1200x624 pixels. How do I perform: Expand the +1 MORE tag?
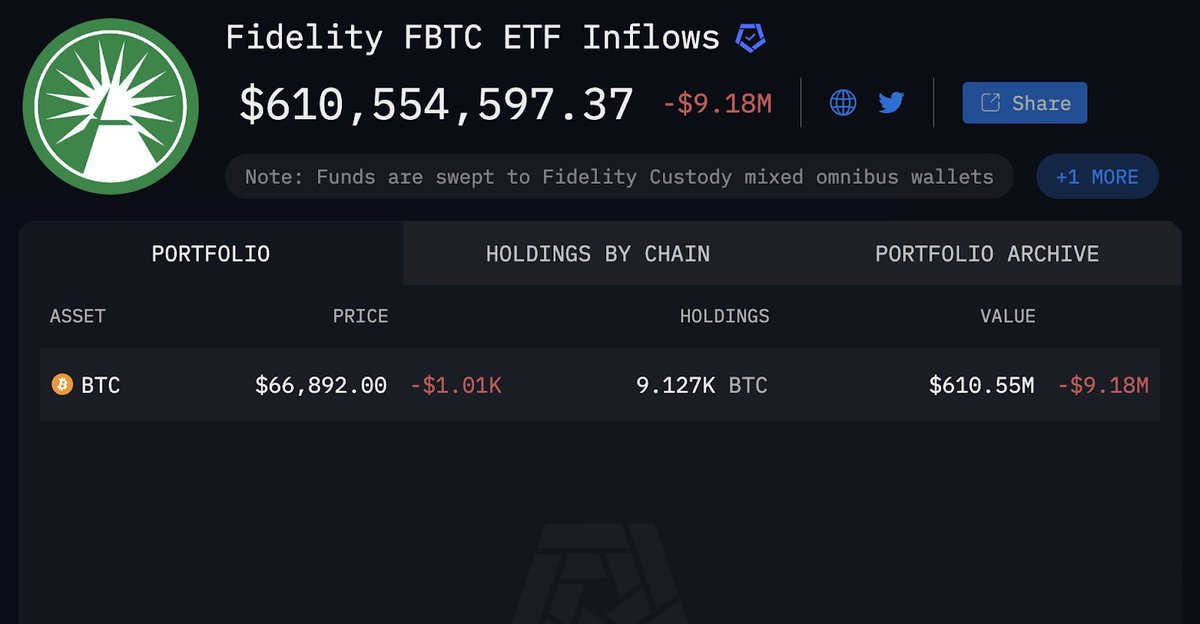click(x=1097, y=177)
